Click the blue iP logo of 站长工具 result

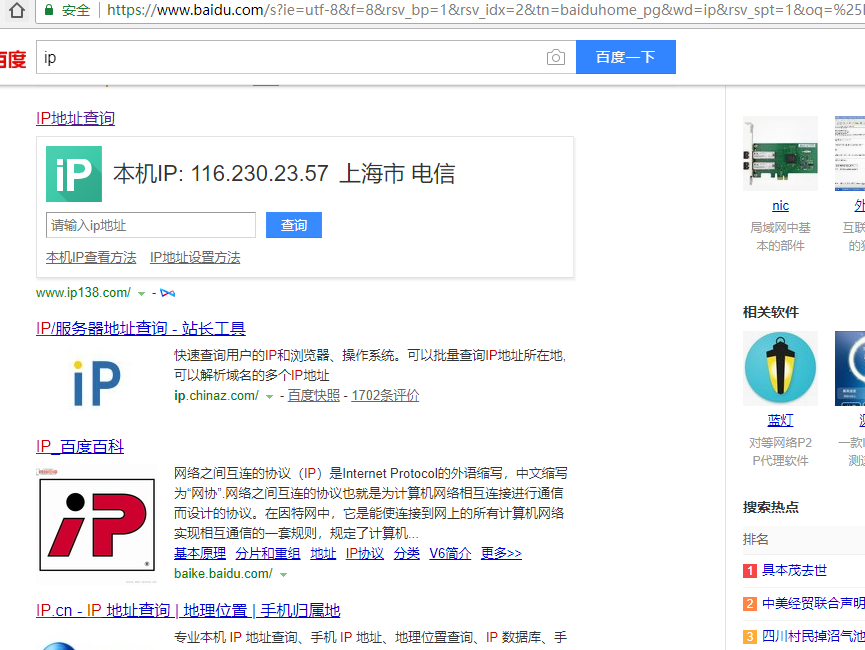pos(95,378)
